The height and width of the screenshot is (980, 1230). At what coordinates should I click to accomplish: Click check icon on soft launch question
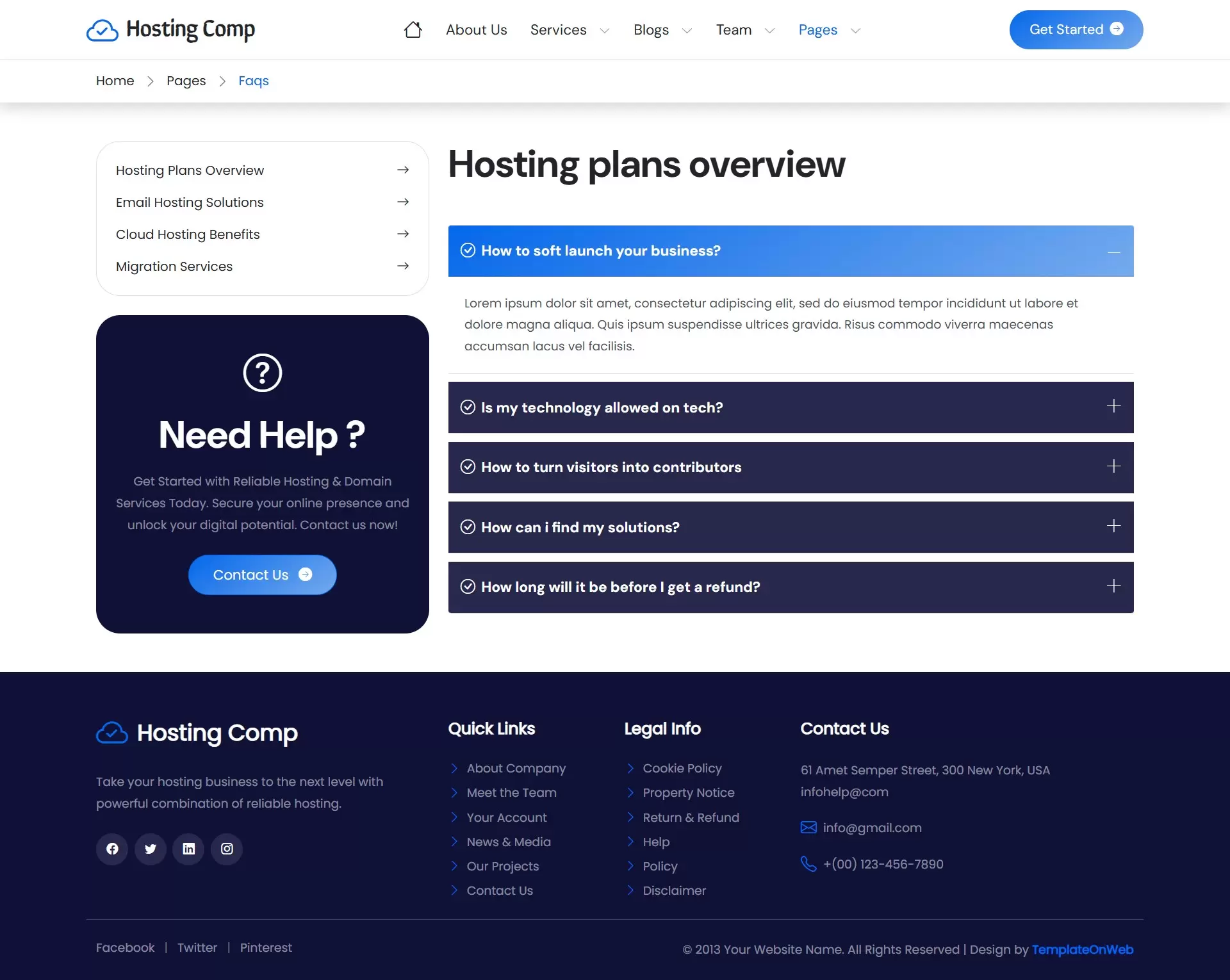[468, 250]
